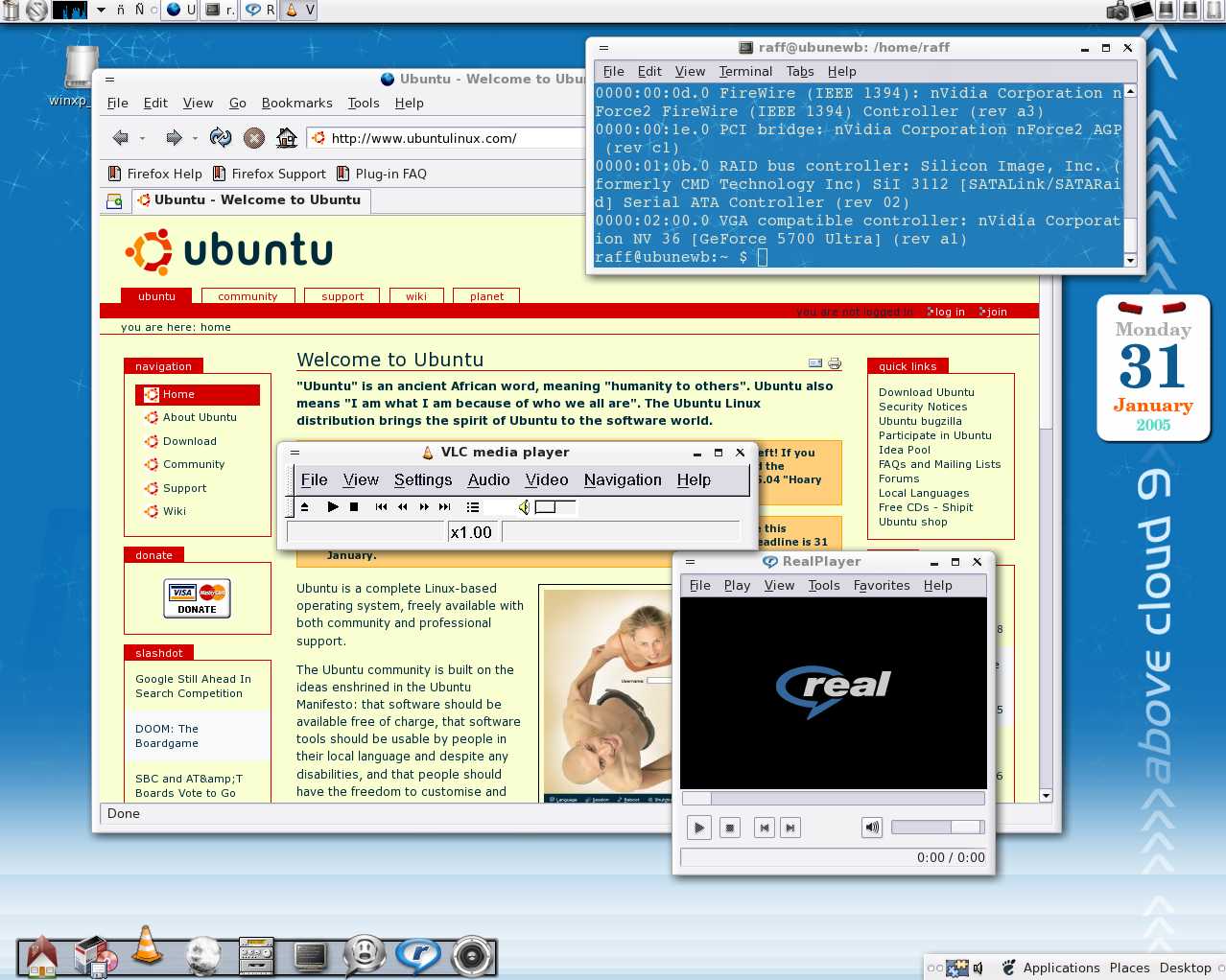The height and width of the screenshot is (980, 1226).
Task: Select the planet tab on Ubuntu site
Action: (x=486, y=296)
